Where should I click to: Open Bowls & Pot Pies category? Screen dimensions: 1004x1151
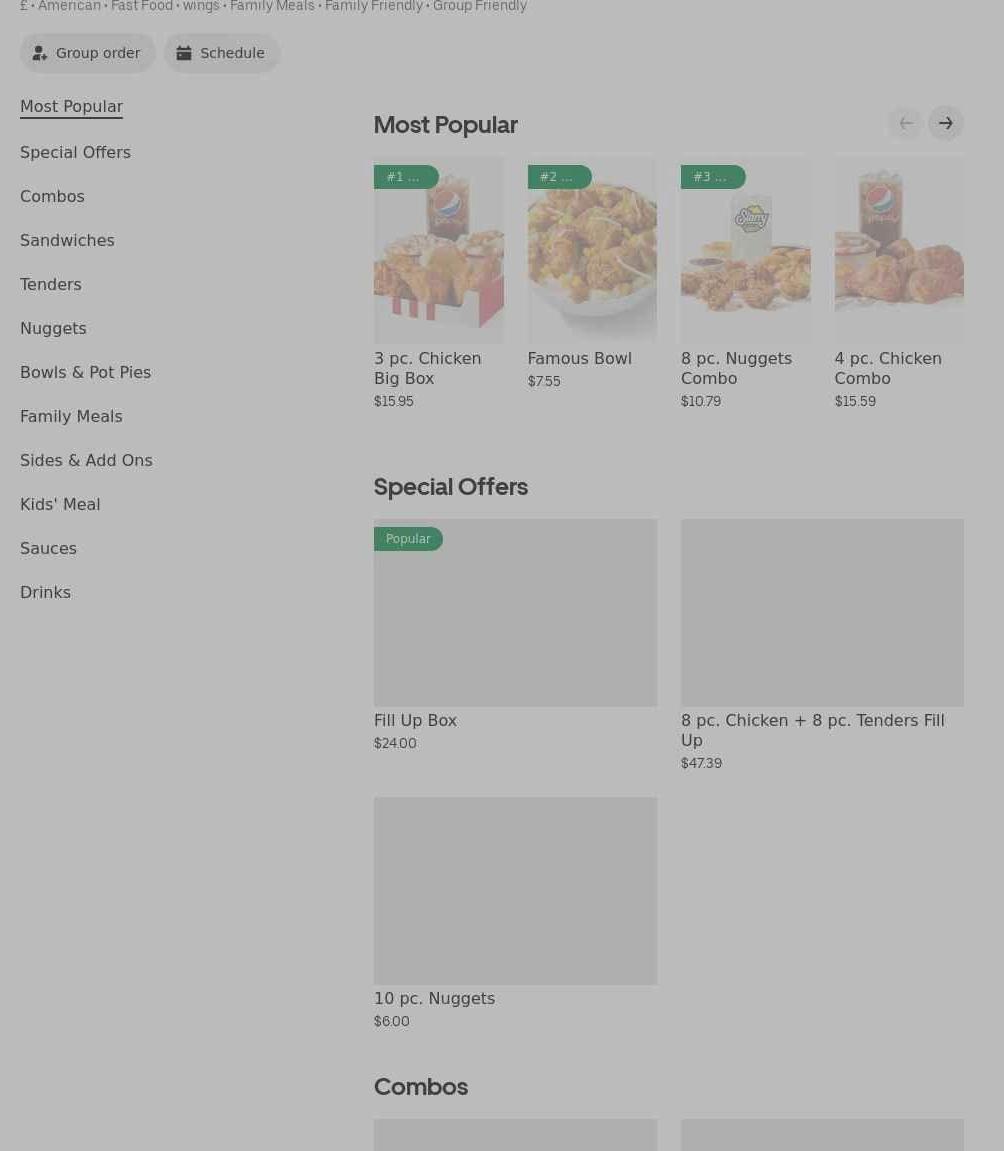pos(85,372)
